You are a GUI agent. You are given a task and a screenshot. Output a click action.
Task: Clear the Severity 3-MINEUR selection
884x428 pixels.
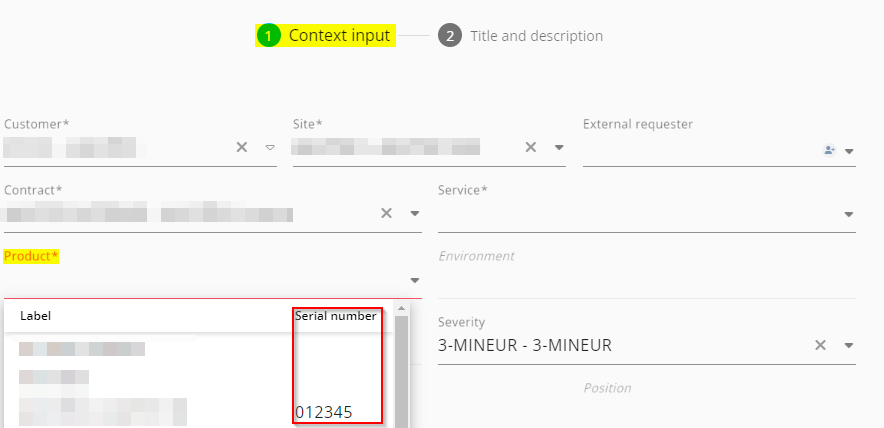820,345
